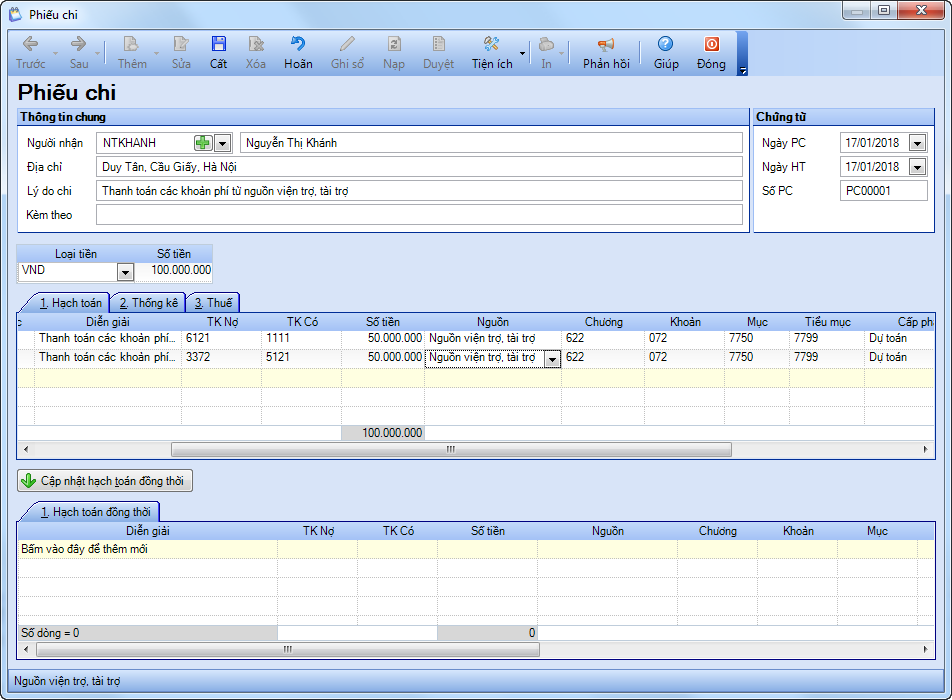Click the Thêm (add) toolbar icon
This screenshot has width=952, height=700.
(x=131, y=53)
